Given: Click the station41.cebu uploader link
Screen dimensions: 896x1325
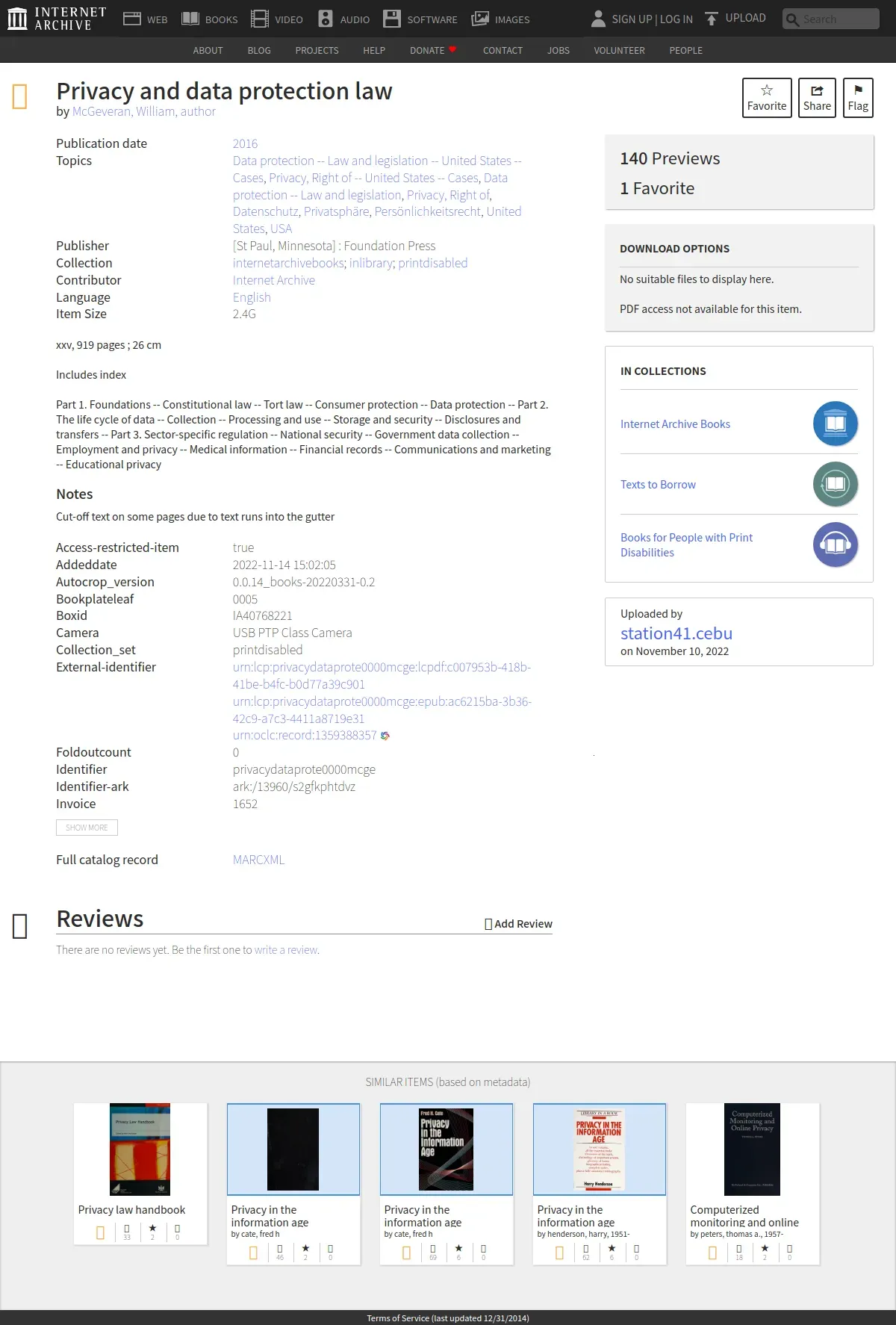Looking at the screenshot, I should pos(676,633).
